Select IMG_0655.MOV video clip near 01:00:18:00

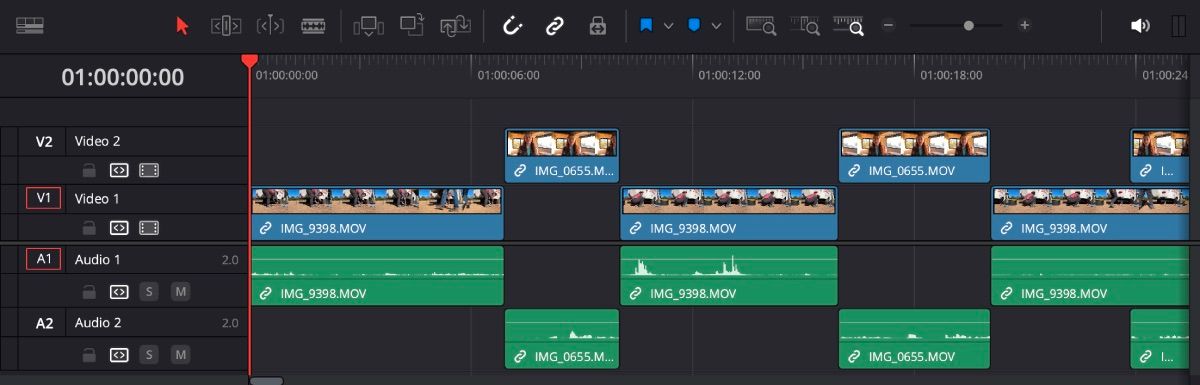914,156
